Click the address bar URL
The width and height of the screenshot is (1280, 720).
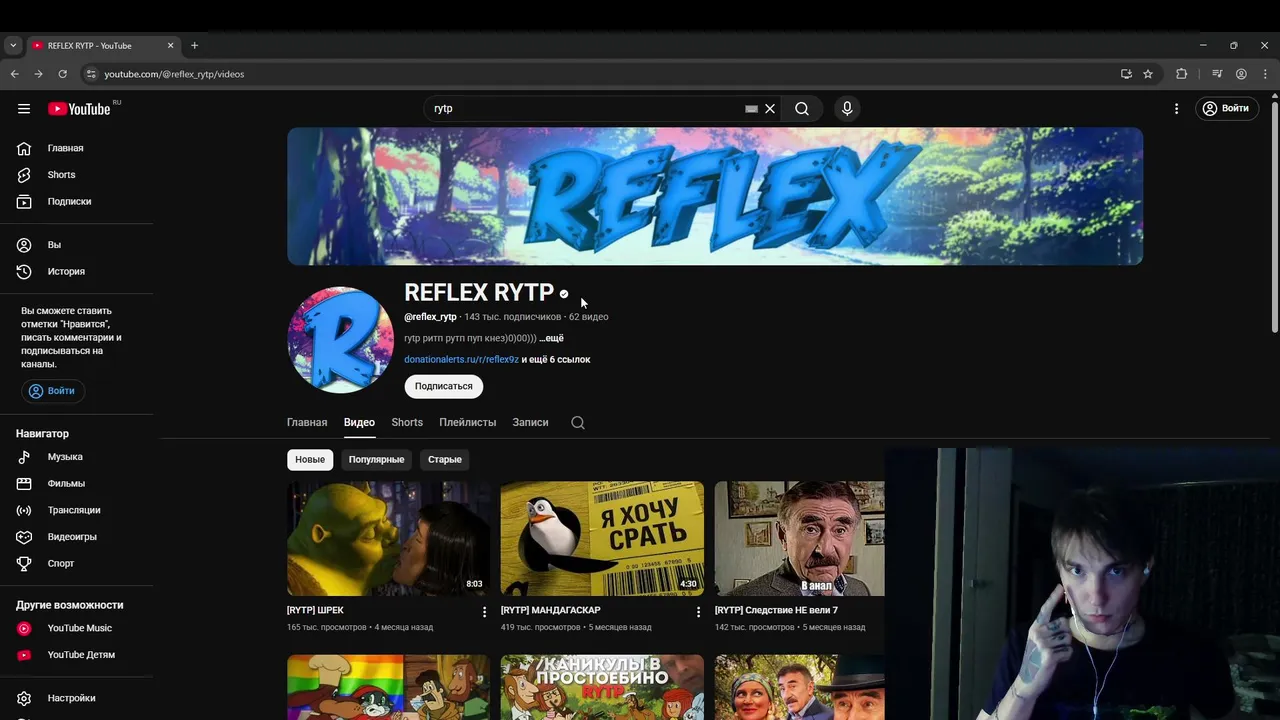(x=174, y=74)
